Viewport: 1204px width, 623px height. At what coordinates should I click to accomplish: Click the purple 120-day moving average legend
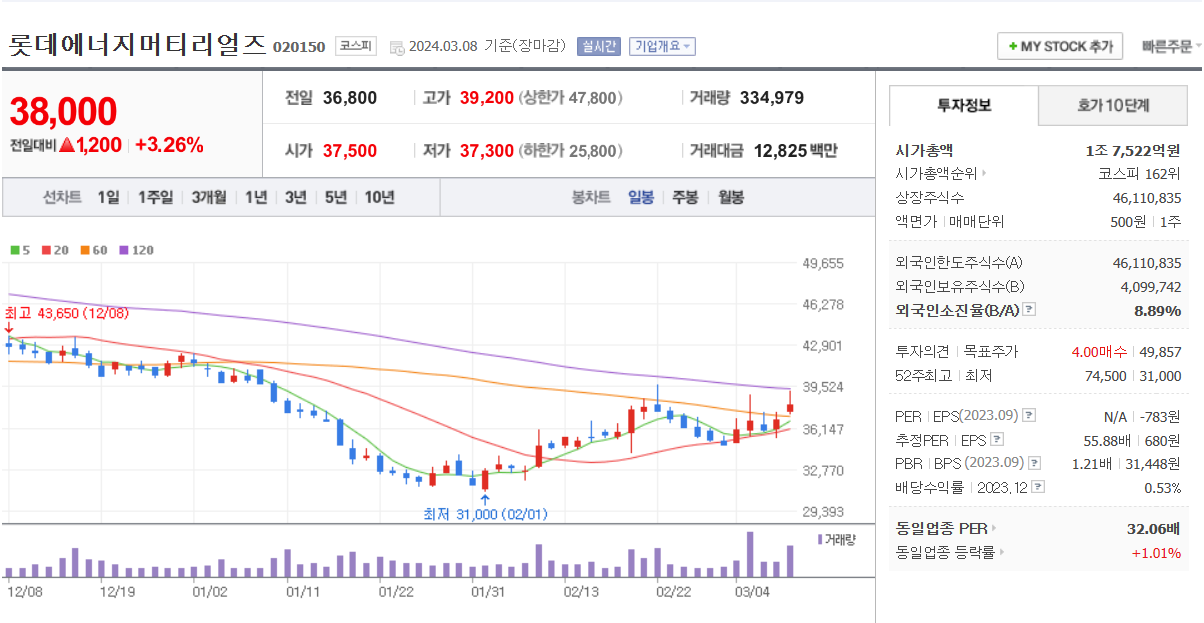136,250
